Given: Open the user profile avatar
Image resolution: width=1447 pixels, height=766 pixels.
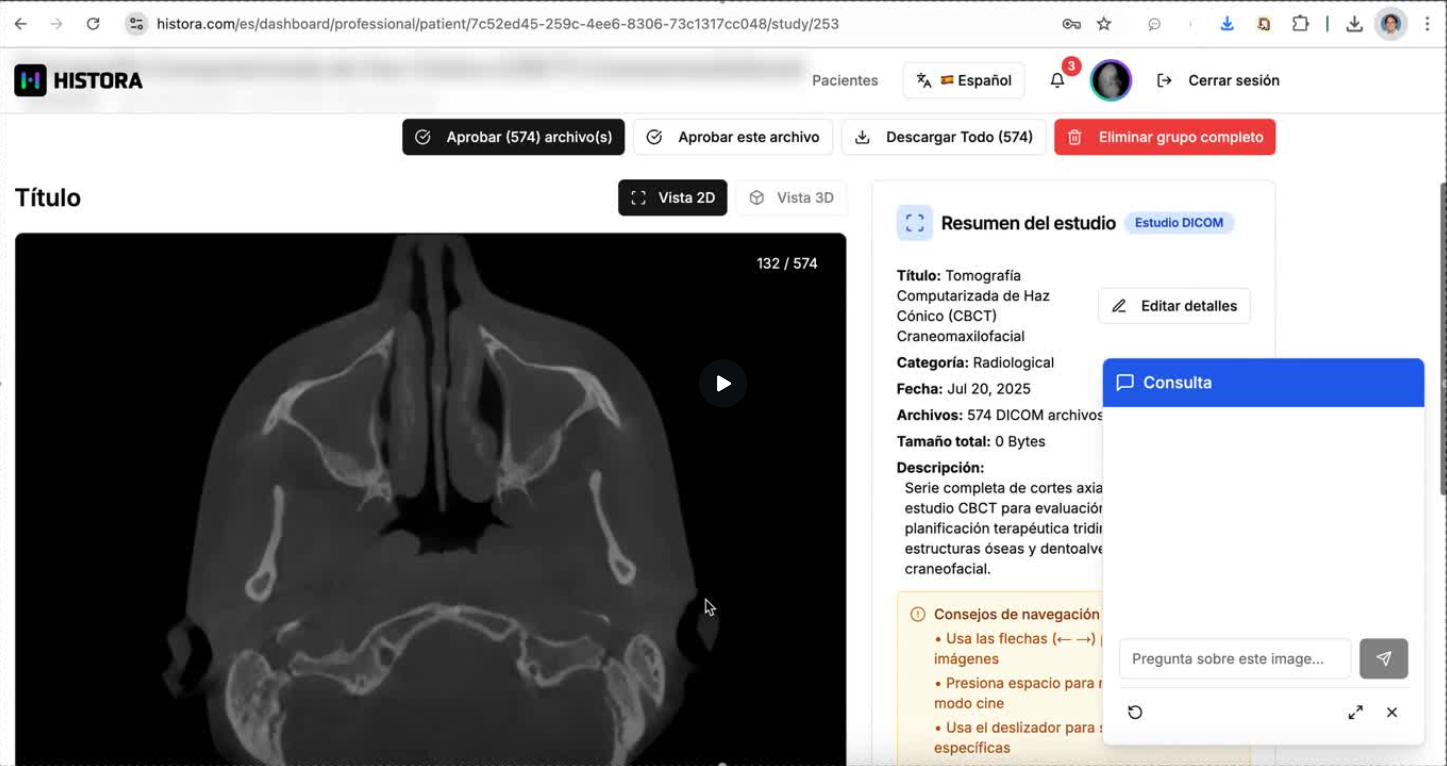Looking at the screenshot, I should tap(1110, 81).
